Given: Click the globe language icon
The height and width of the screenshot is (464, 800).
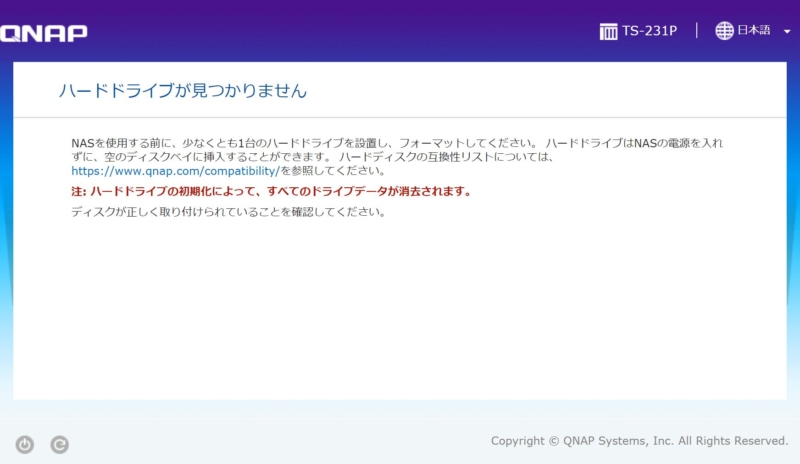Looking at the screenshot, I should click(x=724, y=31).
